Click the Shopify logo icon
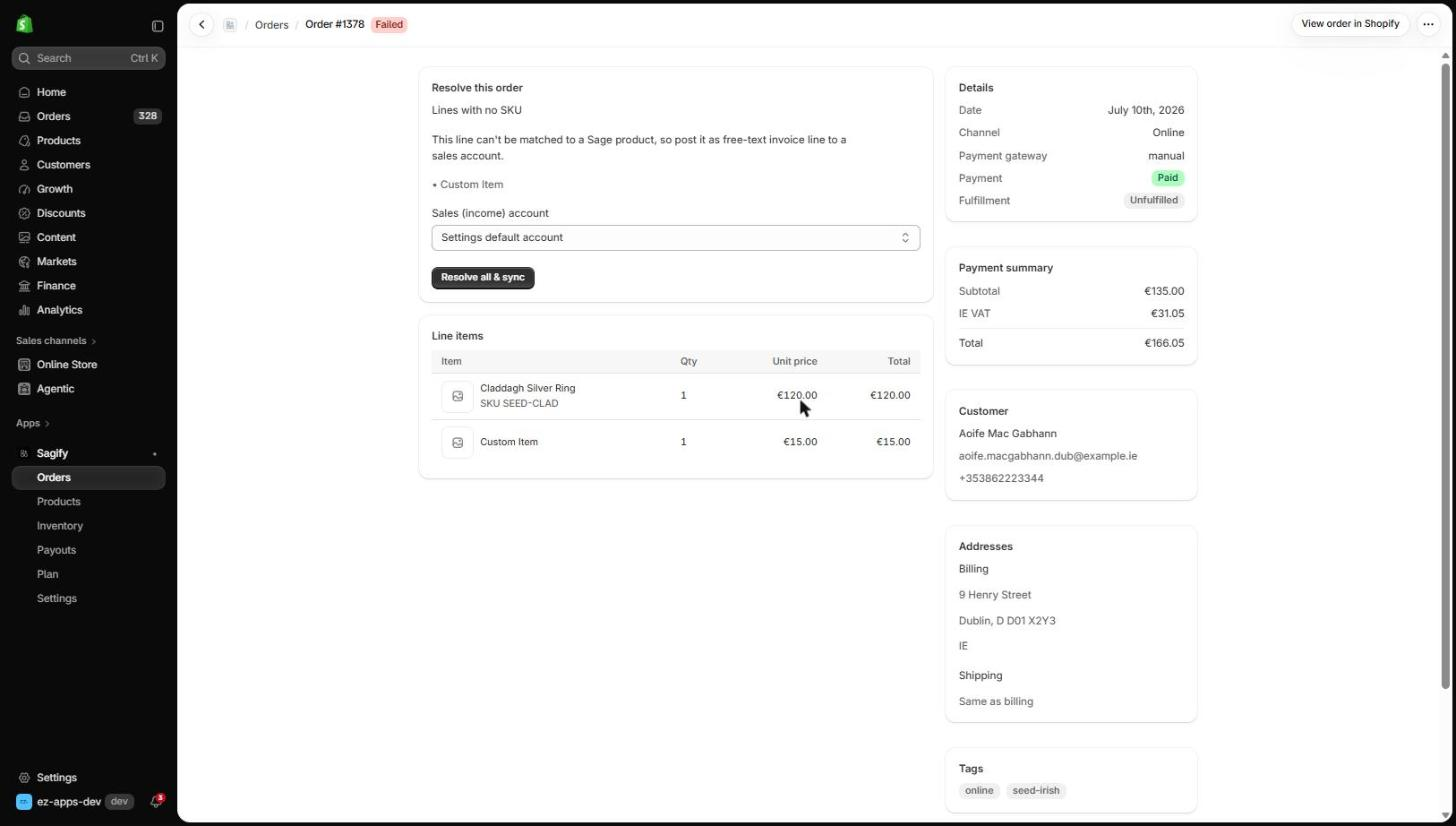 tap(24, 25)
